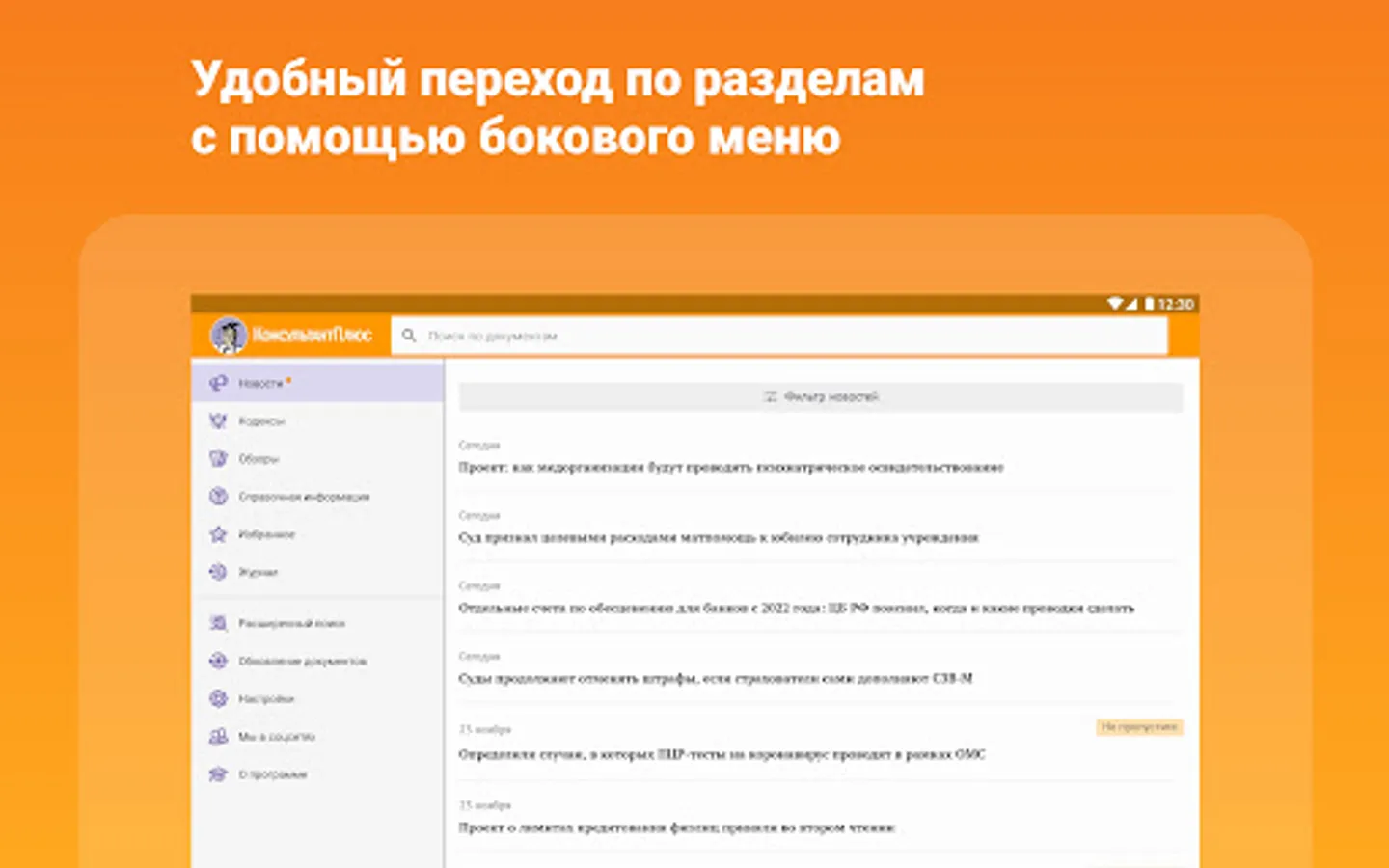
Task: Click the Обновление документов icon
Action: 219,661
